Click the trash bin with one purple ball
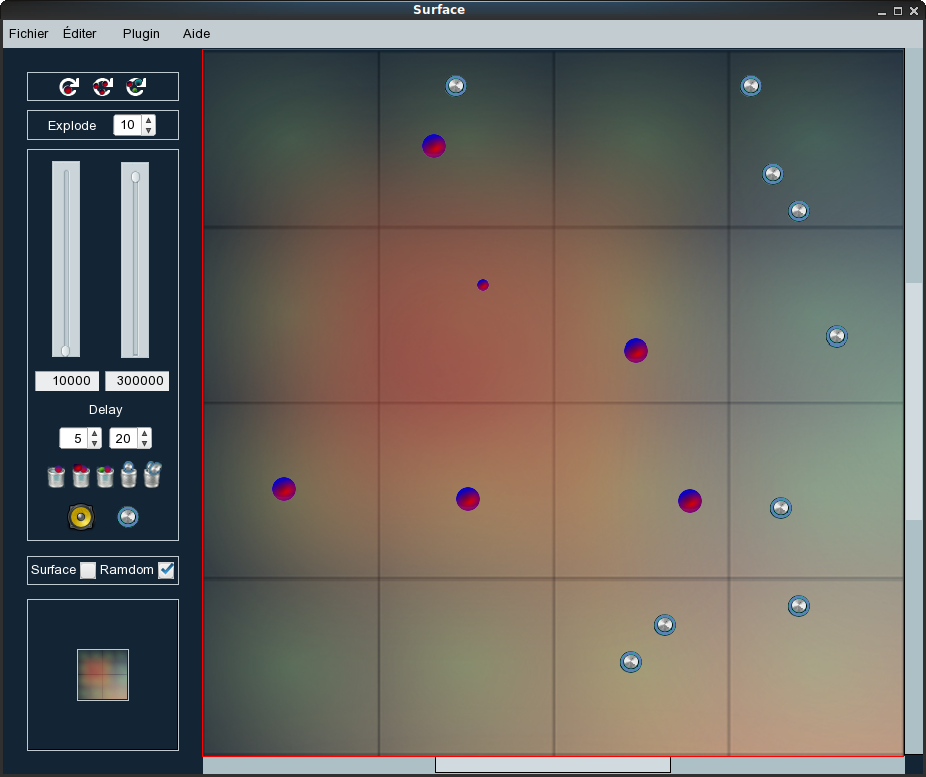Viewport: 926px width, 777px height. coord(57,476)
